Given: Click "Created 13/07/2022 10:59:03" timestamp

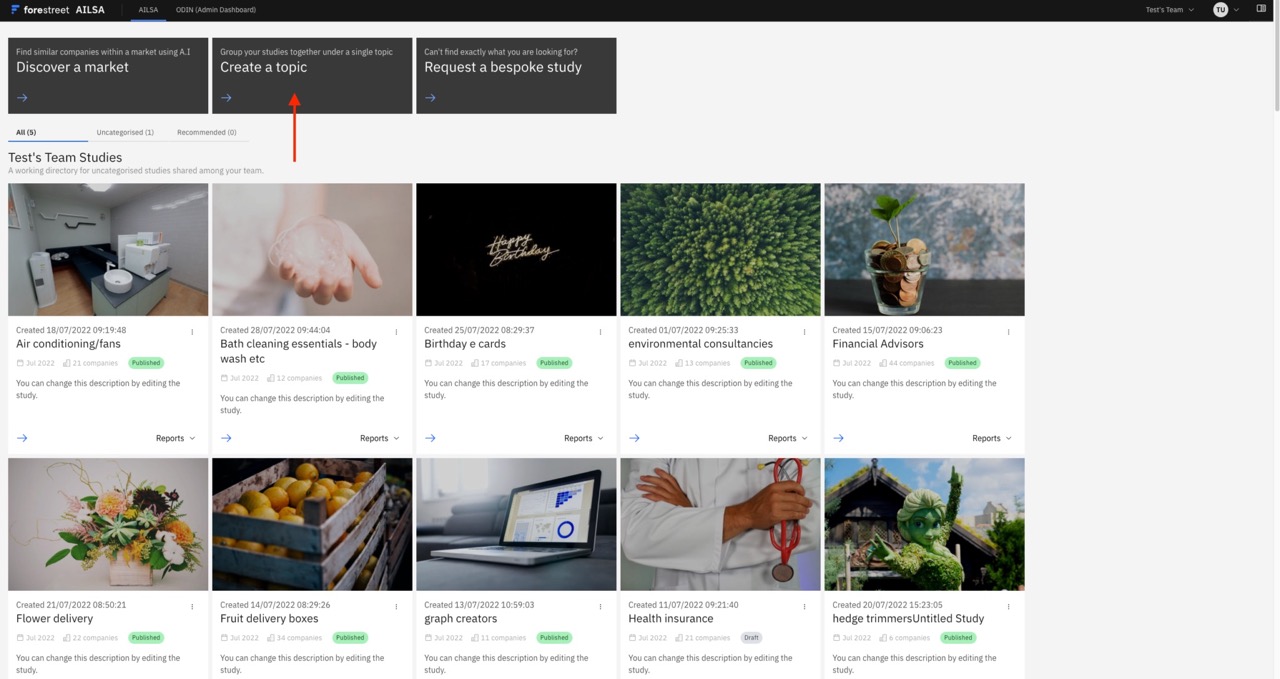Looking at the screenshot, I should pos(479,605).
